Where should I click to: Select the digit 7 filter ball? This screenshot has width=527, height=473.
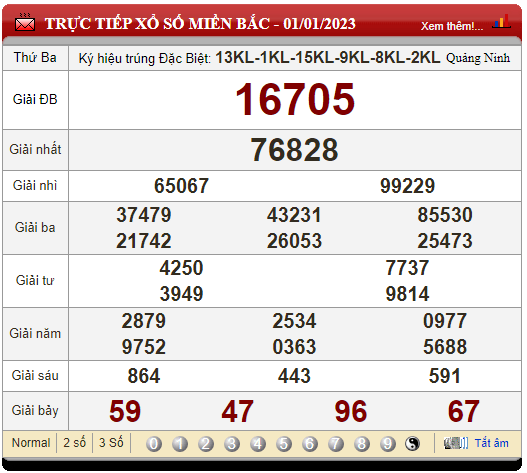[336, 444]
